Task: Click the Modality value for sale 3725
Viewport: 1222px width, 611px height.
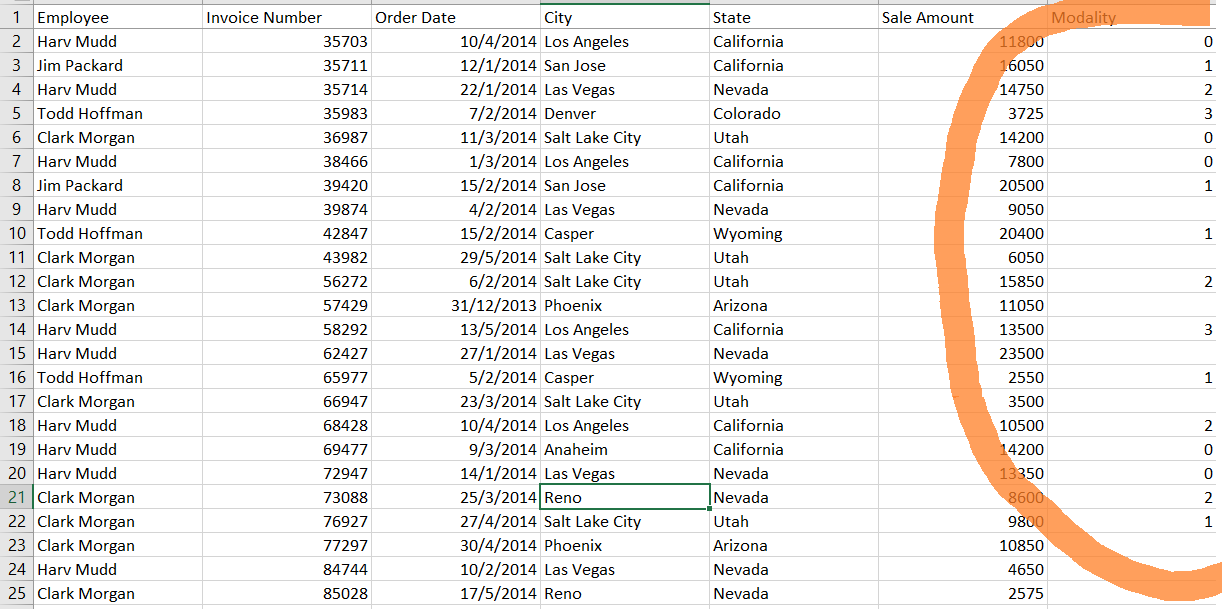Action: point(1134,113)
